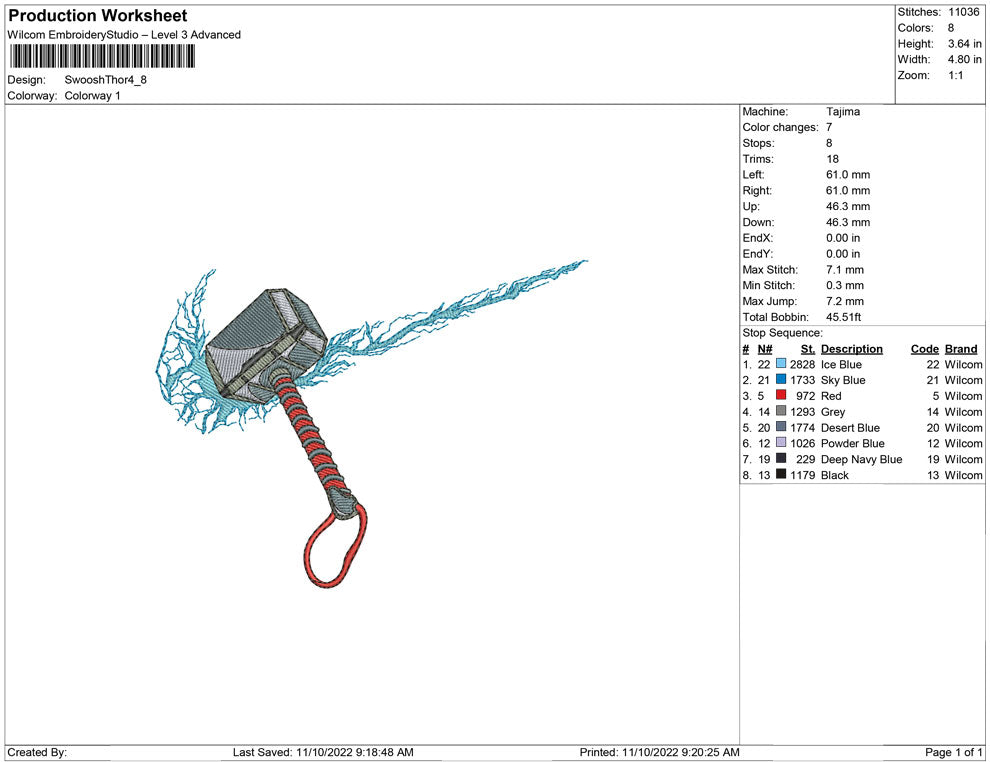The height and width of the screenshot is (762, 990).
Task: Click the Up value '46.3 mm'
Action: click(848, 206)
